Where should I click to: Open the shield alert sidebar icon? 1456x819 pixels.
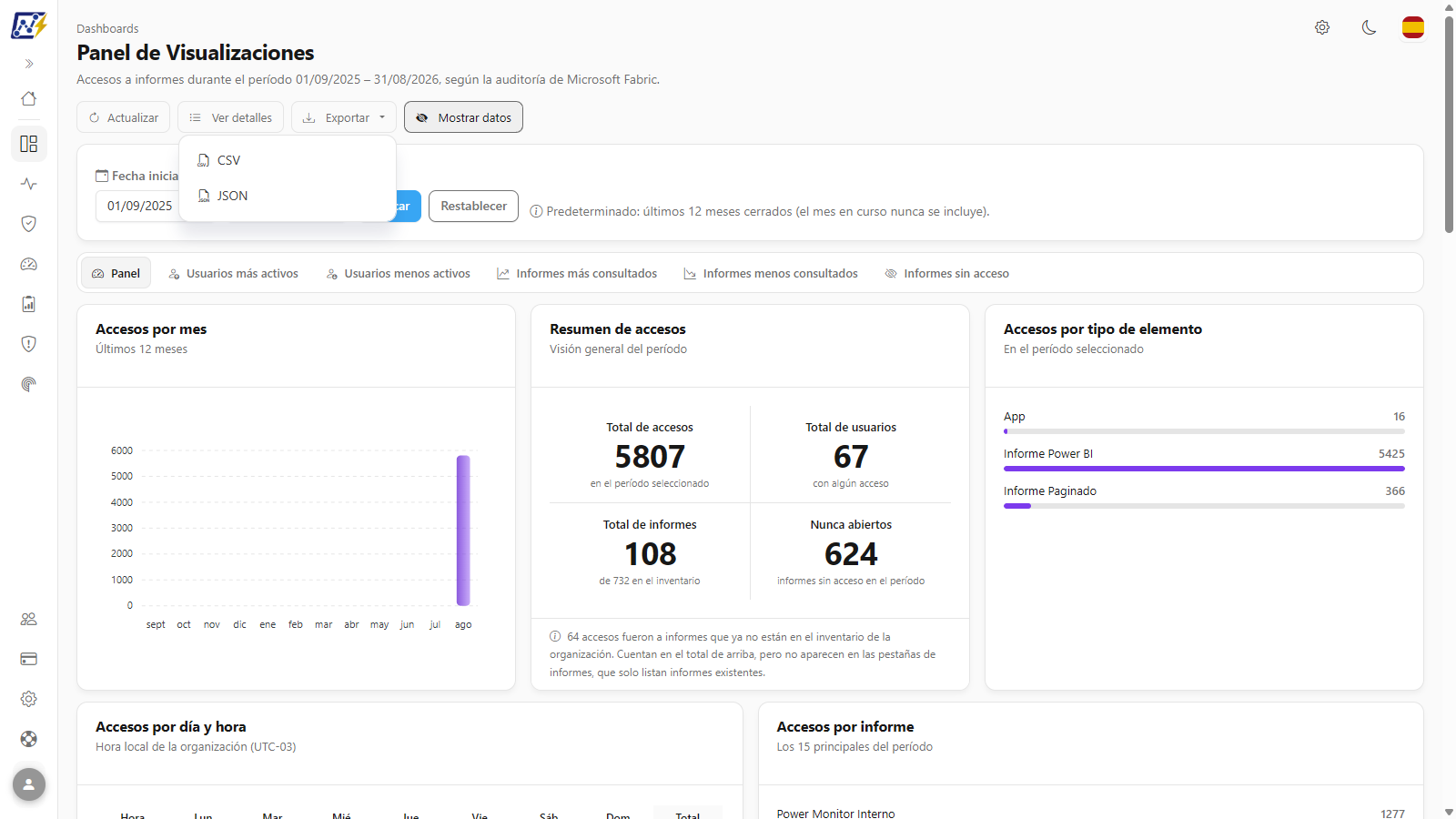pos(29,344)
